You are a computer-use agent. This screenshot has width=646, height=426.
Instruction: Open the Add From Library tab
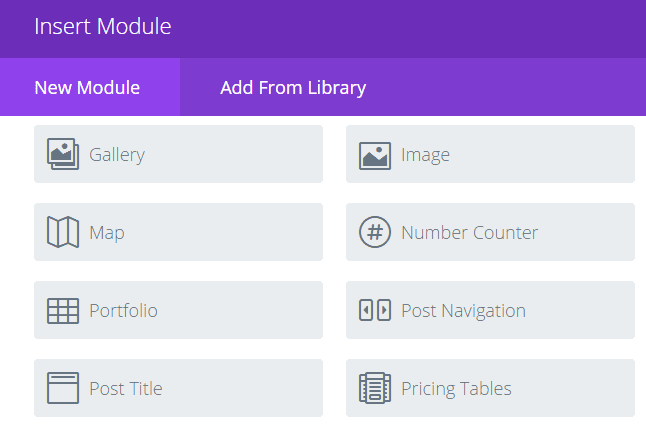point(293,87)
